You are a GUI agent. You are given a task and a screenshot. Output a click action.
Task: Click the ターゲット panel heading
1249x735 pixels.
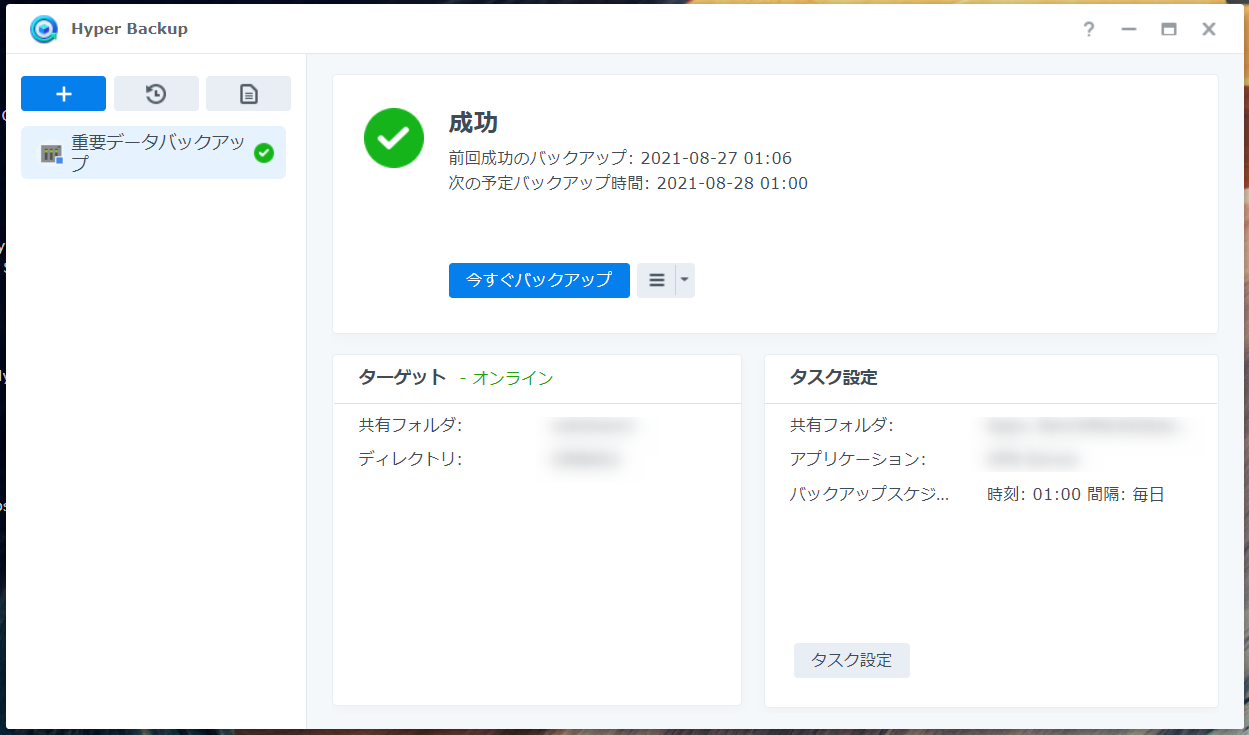402,377
